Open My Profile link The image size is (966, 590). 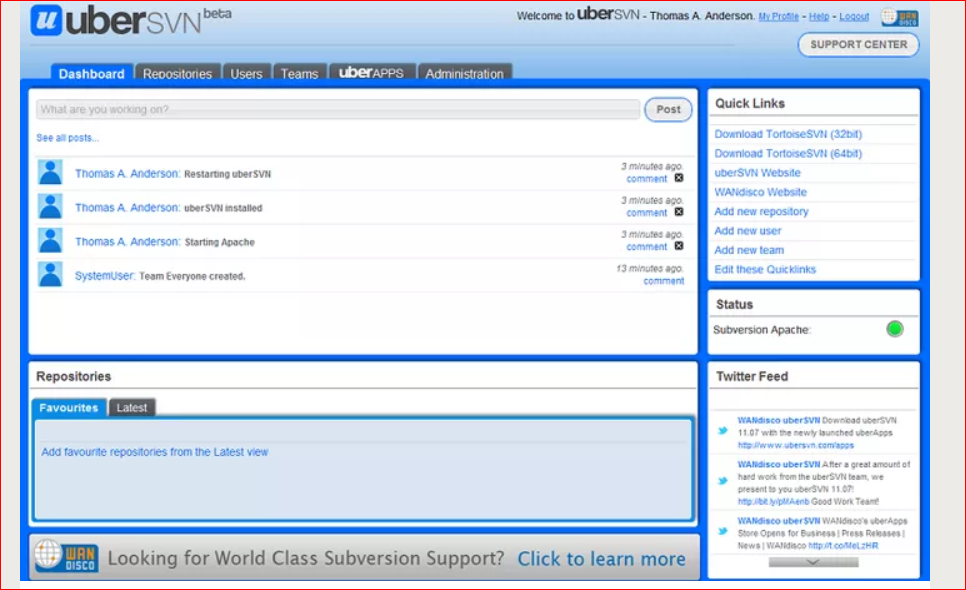(x=778, y=17)
